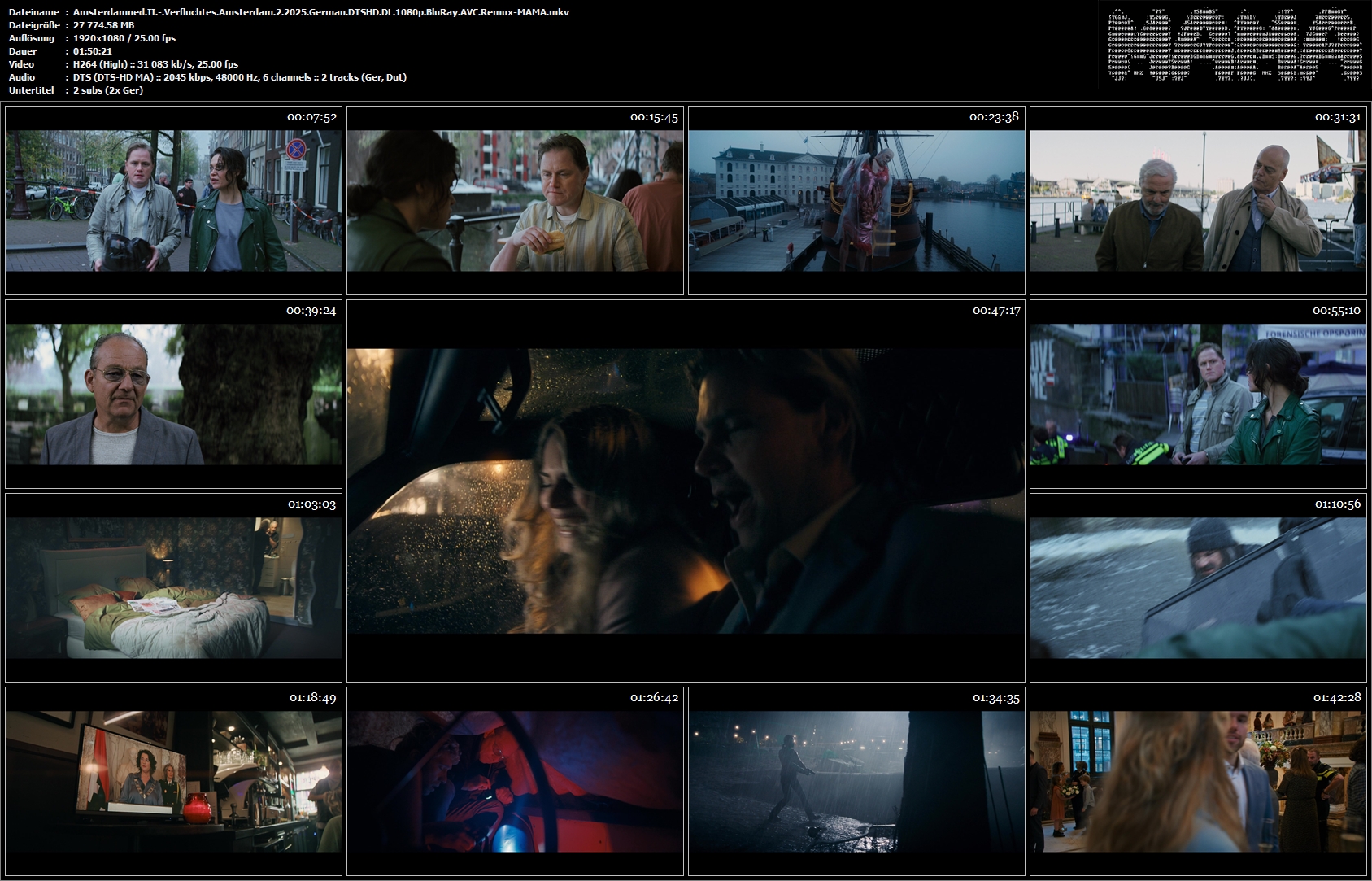1372x881 pixels.
Task: Click the 00:47:17 timestamp label
Action: point(996,310)
